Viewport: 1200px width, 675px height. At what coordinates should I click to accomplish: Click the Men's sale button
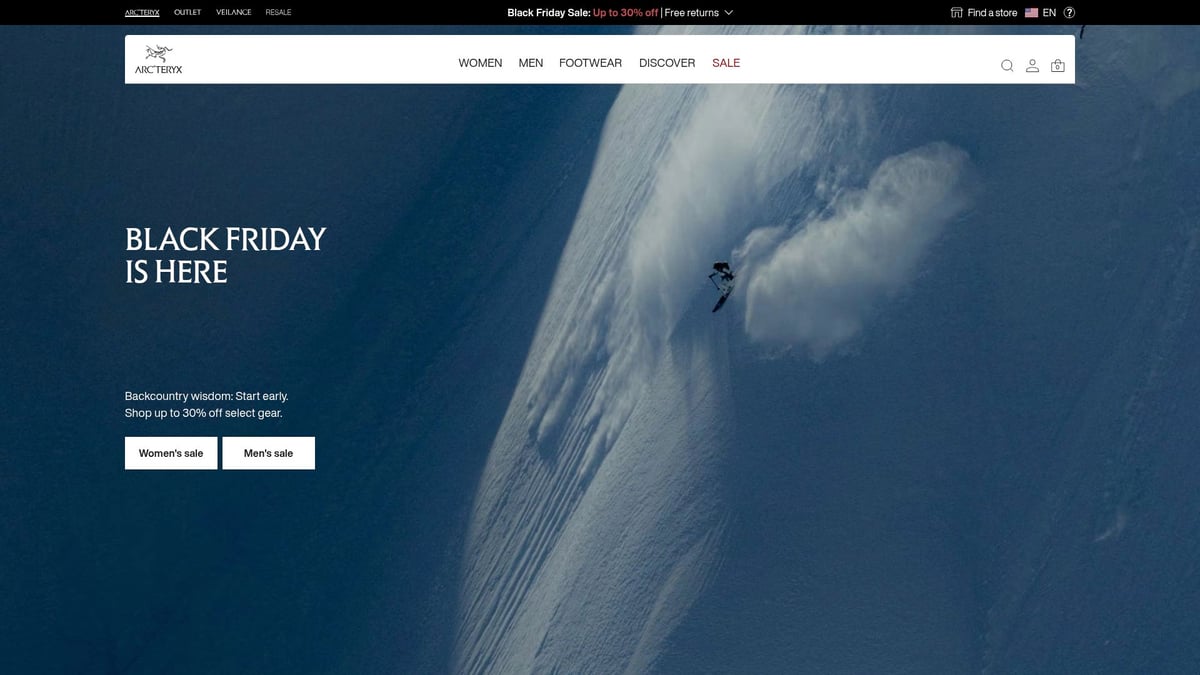(x=269, y=453)
